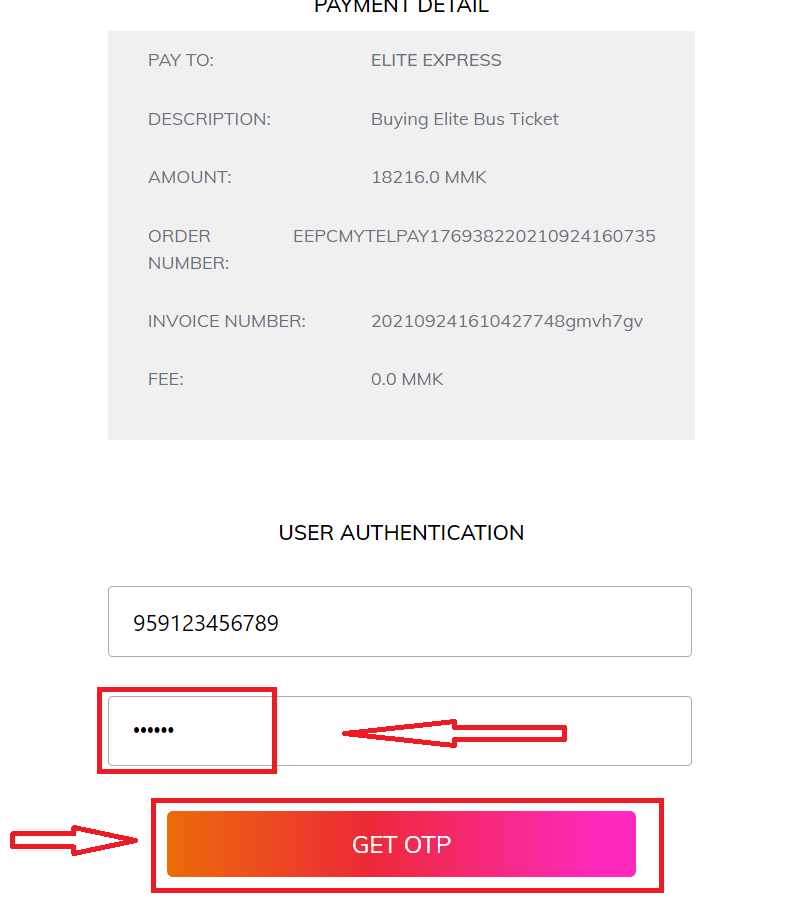The height and width of the screenshot is (902, 800).
Task: Select the Buying Elite Bus Ticket text
Action: 464,119
